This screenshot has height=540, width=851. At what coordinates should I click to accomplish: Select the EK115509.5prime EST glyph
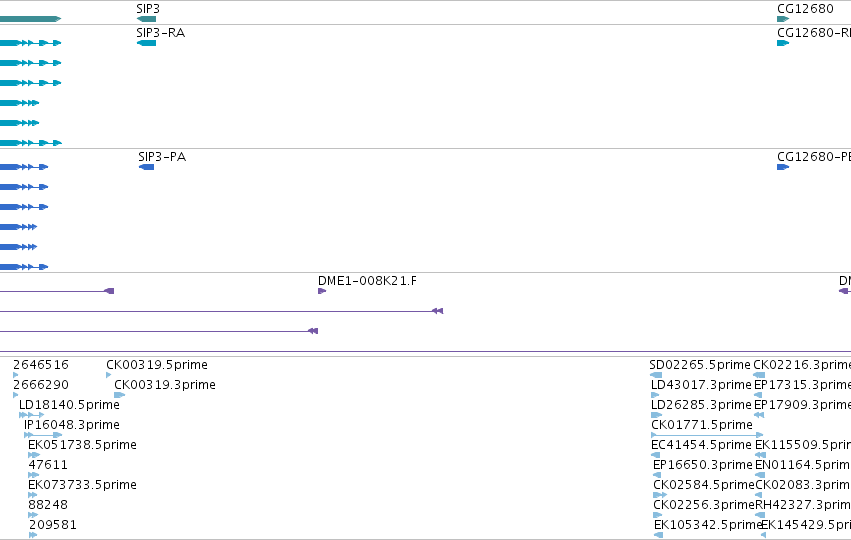click(x=760, y=455)
